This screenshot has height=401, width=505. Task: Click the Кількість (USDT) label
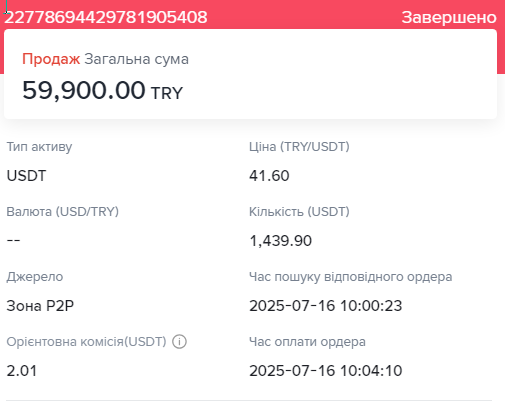click(299, 212)
